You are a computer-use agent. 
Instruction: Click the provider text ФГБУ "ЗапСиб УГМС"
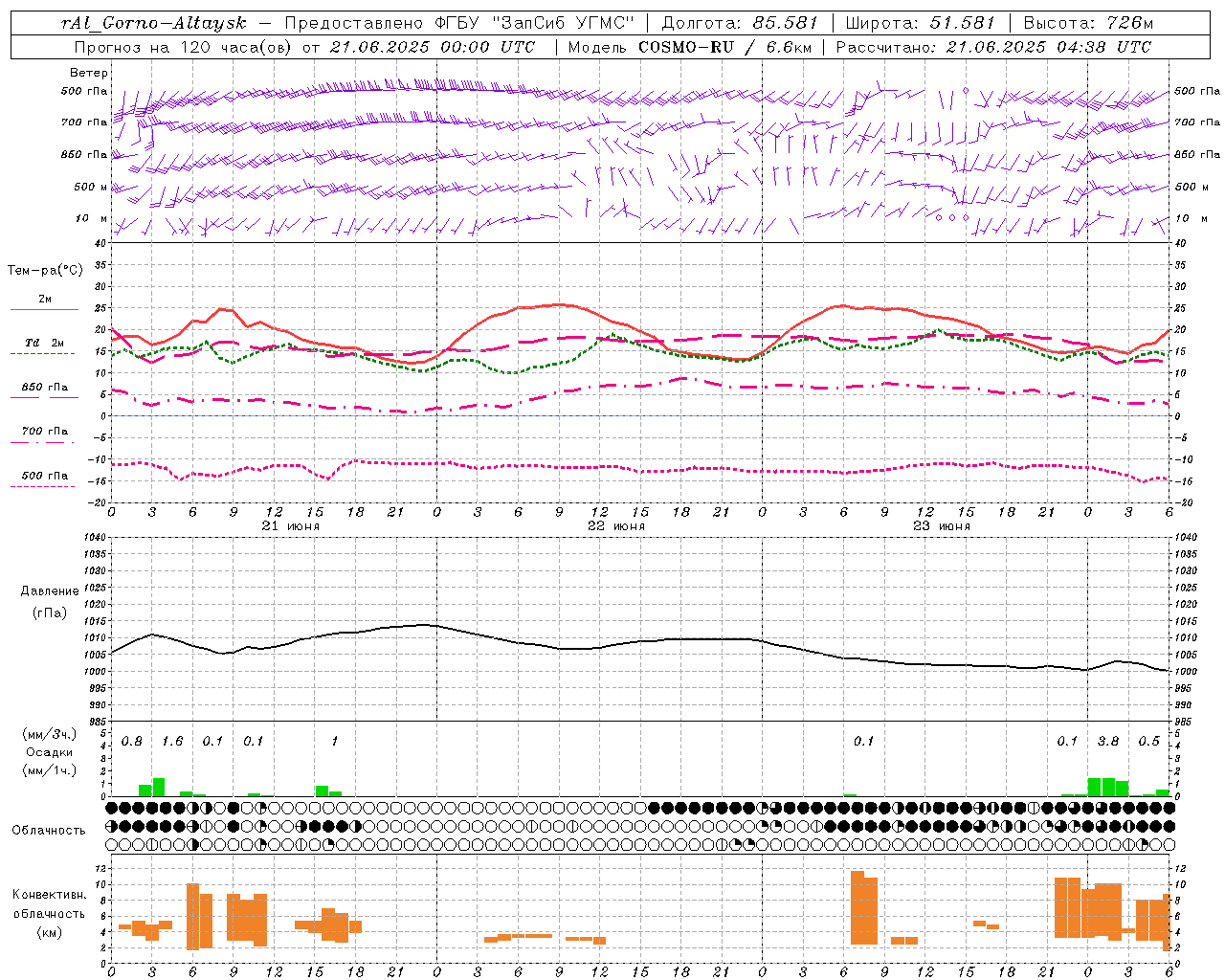537,23
